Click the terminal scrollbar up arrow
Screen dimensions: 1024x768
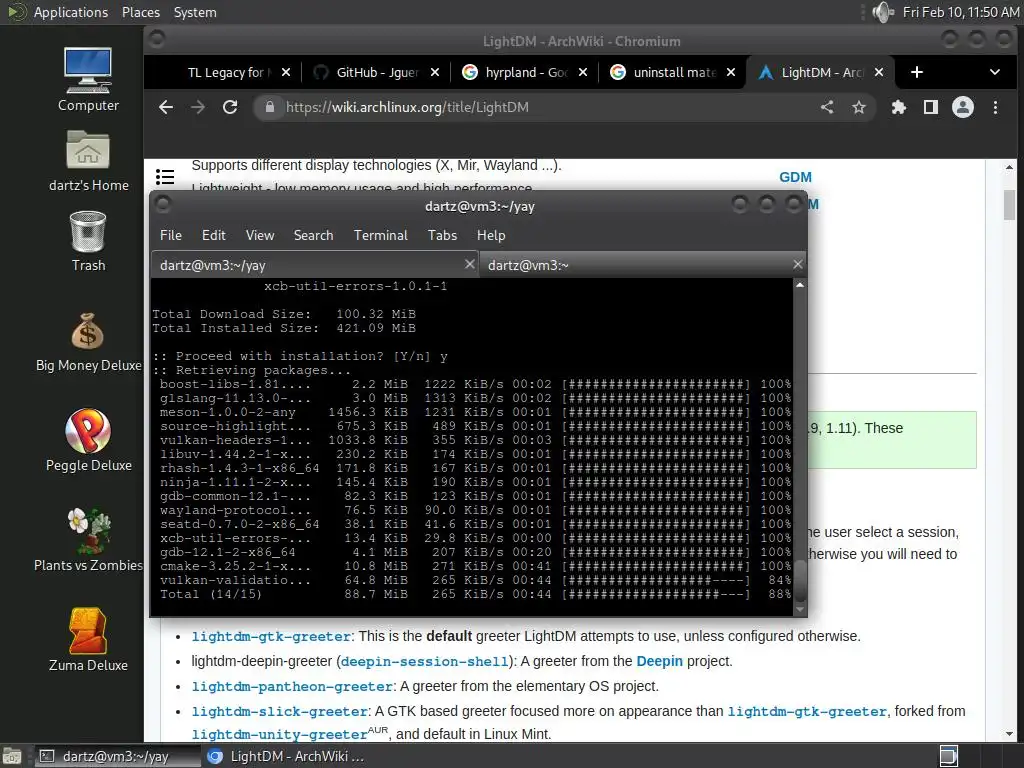point(799,285)
